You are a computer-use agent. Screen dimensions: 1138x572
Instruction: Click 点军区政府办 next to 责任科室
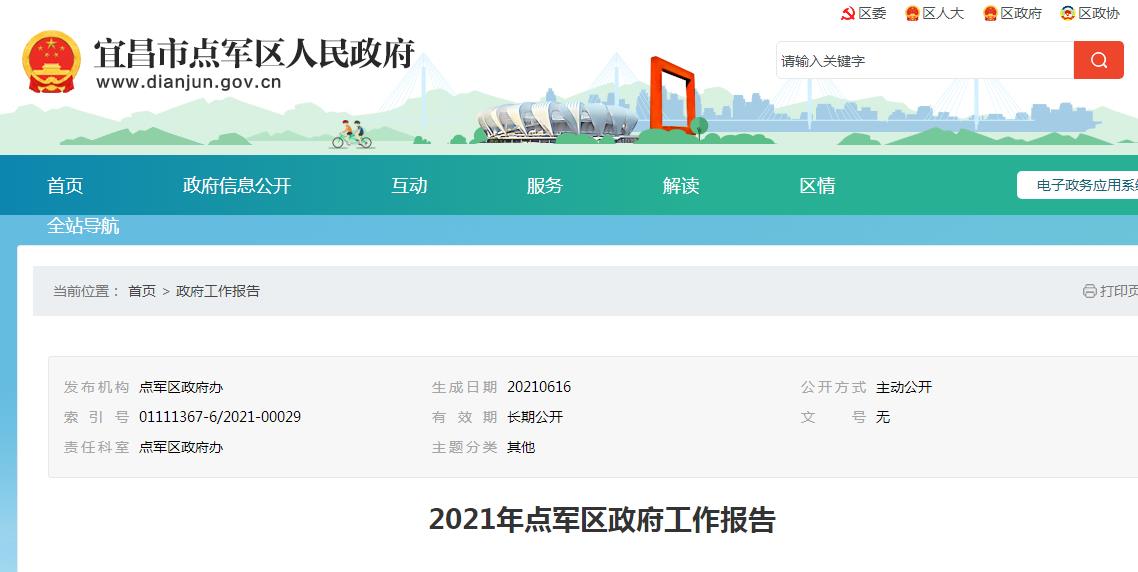coord(181,447)
